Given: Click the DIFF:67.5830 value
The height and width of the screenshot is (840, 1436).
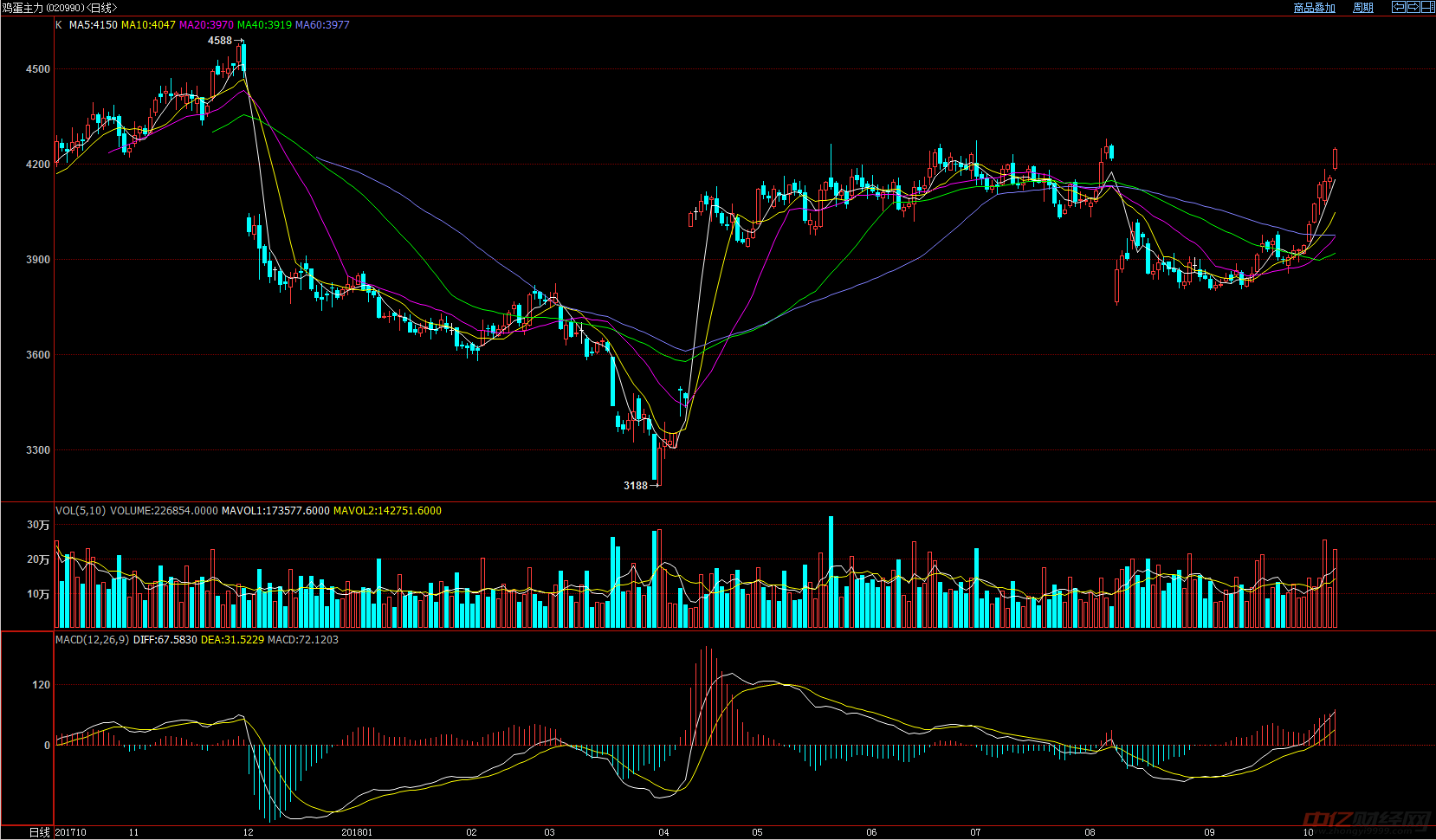Looking at the screenshot, I should coord(165,640).
